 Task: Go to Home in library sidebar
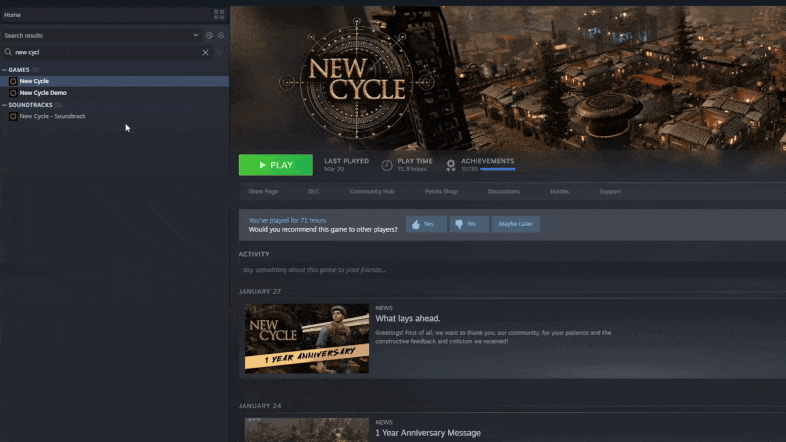(13, 15)
